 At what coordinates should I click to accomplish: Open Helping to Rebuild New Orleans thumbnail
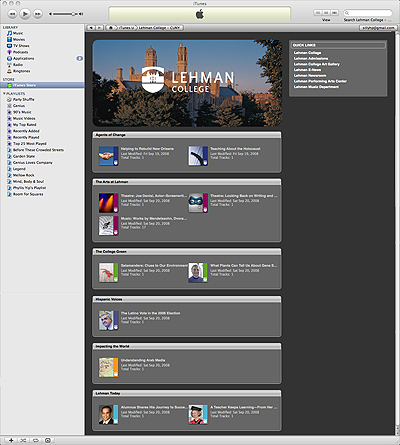pyautogui.click(x=108, y=156)
